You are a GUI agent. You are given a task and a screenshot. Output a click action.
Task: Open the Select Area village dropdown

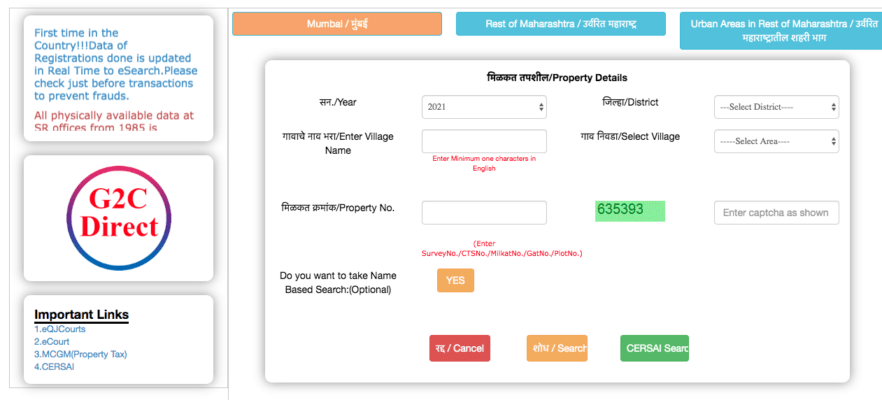click(776, 141)
